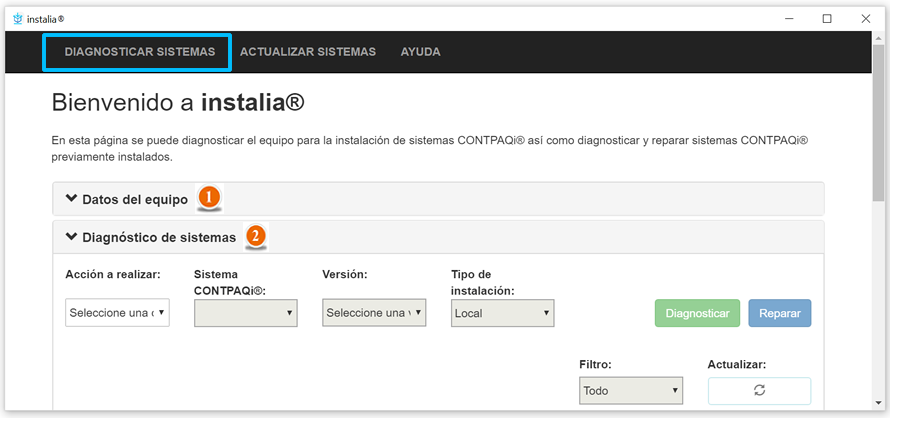Open the Versión dropdown
The image size is (900, 428).
pos(374,313)
